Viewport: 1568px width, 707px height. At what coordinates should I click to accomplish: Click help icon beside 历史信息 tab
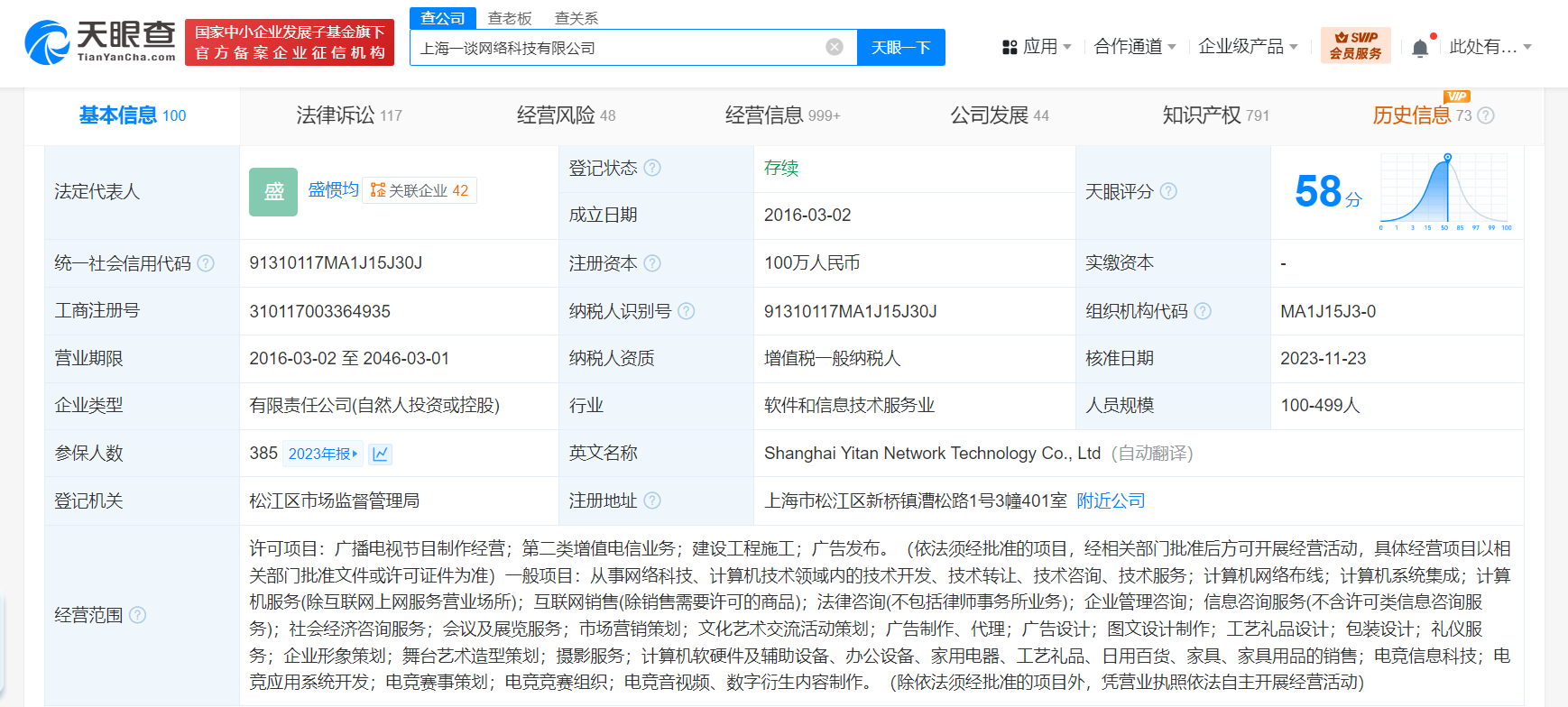click(1486, 115)
